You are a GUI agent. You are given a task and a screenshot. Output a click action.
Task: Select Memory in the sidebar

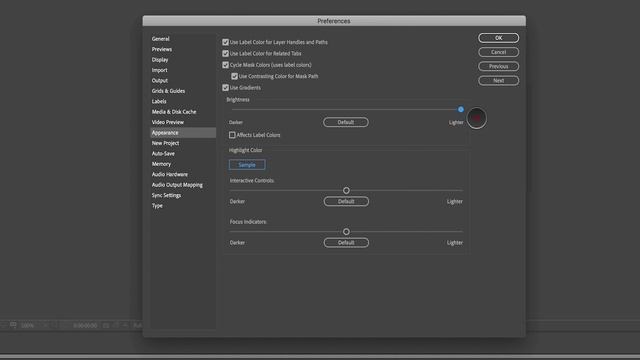tap(161, 164)
